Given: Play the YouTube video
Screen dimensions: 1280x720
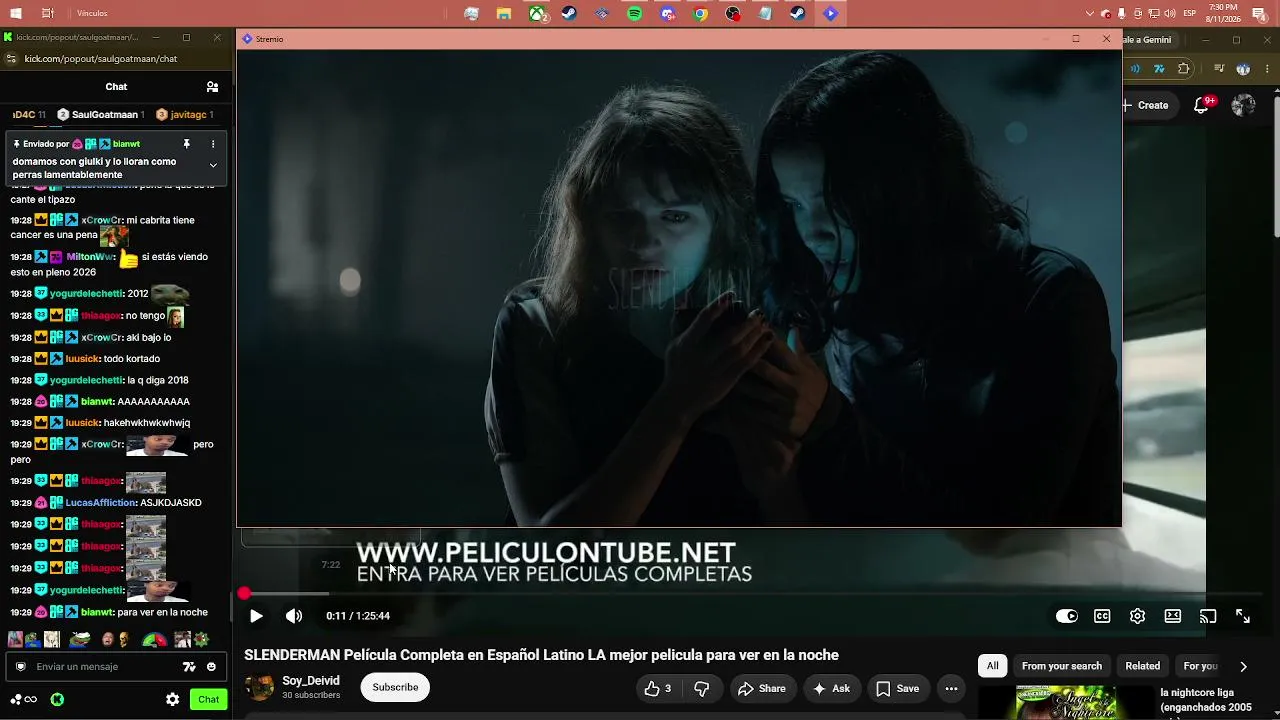Looking at the screenshot, I should click(x=256, y=616).
